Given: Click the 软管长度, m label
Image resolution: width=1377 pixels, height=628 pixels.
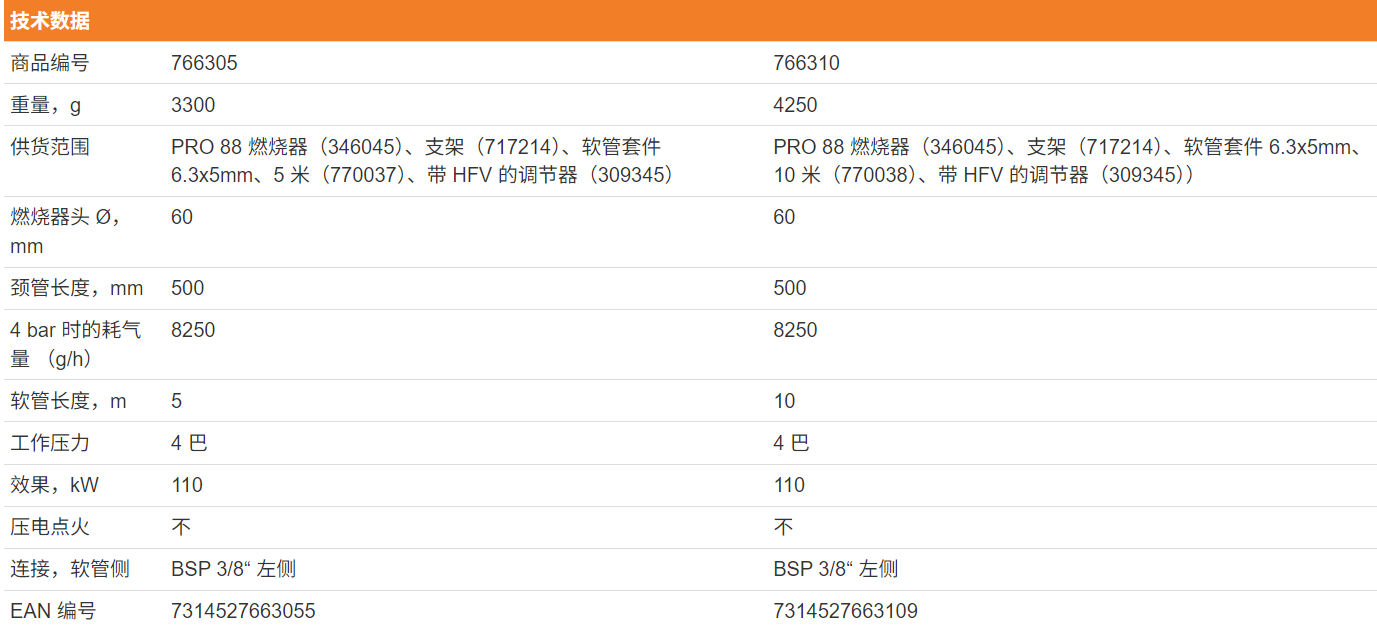Looking at the screenshot, I should (x=68, y=401).
